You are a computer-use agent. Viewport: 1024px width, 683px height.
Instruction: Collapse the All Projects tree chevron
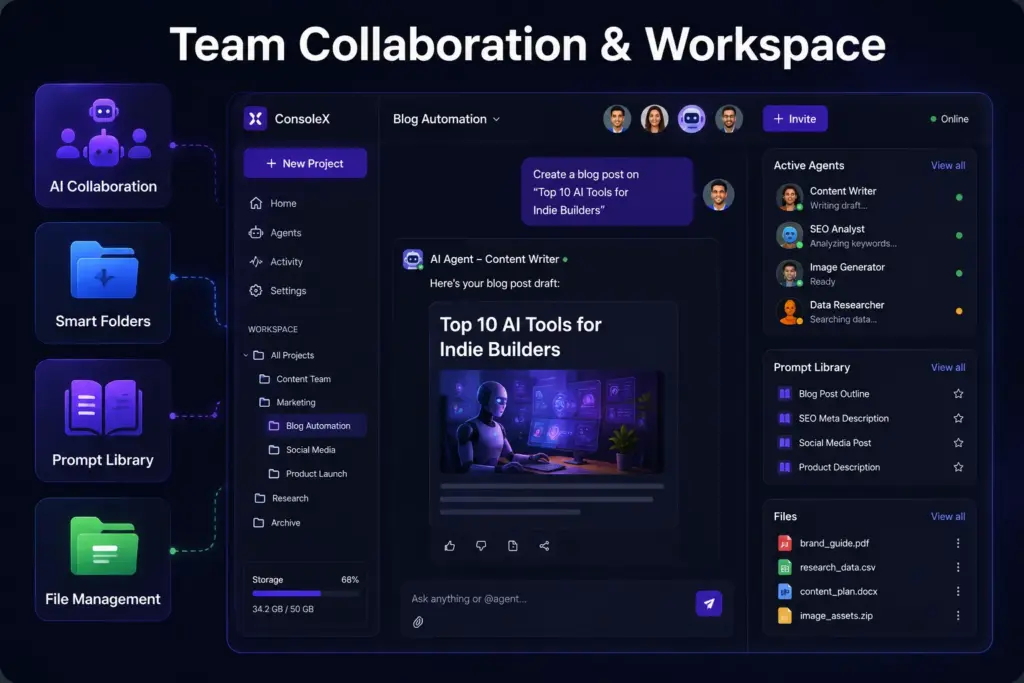click(x=246, y=355)
